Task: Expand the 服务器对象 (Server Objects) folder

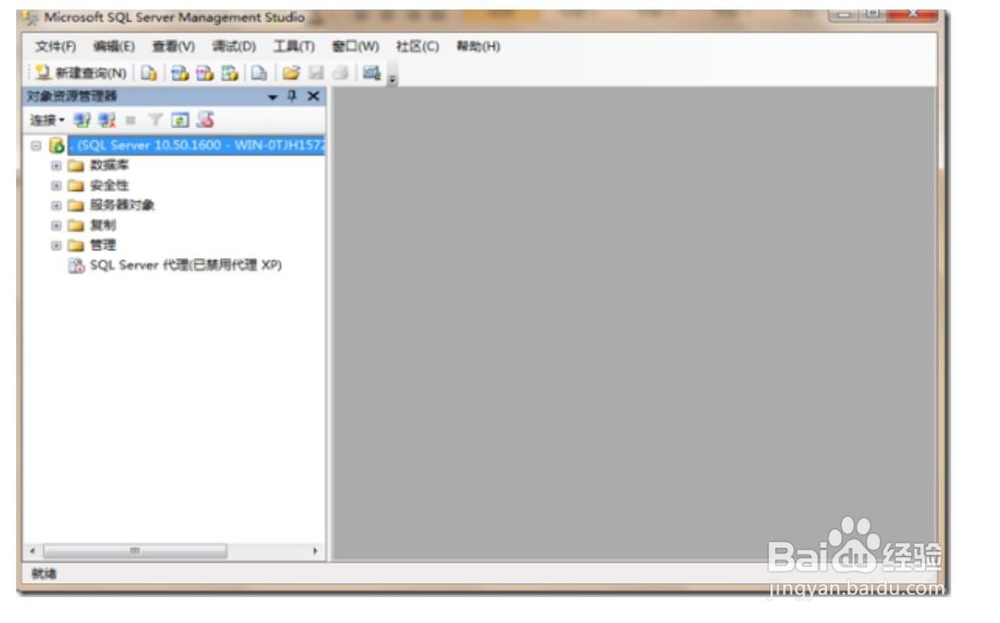Action: 56,206
